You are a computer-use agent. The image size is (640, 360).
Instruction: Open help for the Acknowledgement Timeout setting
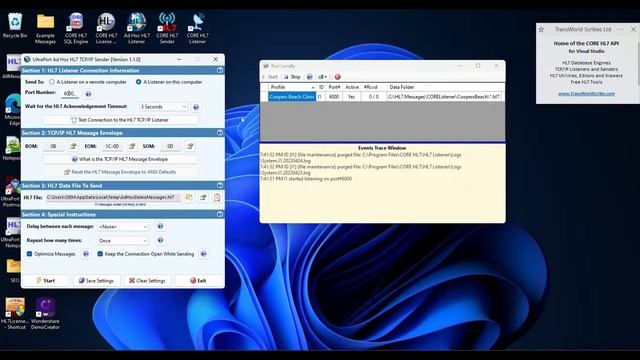(196, 107)
